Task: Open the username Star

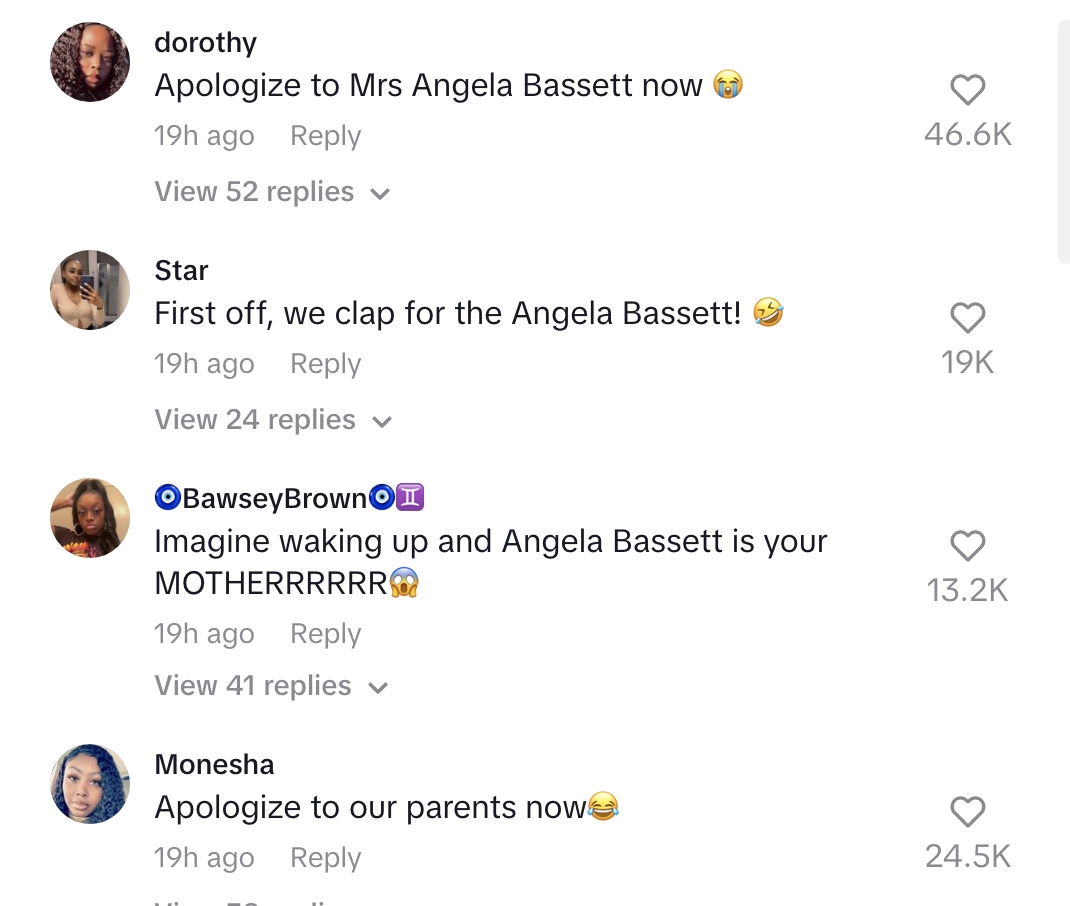Action: click(x=181, y=270)
